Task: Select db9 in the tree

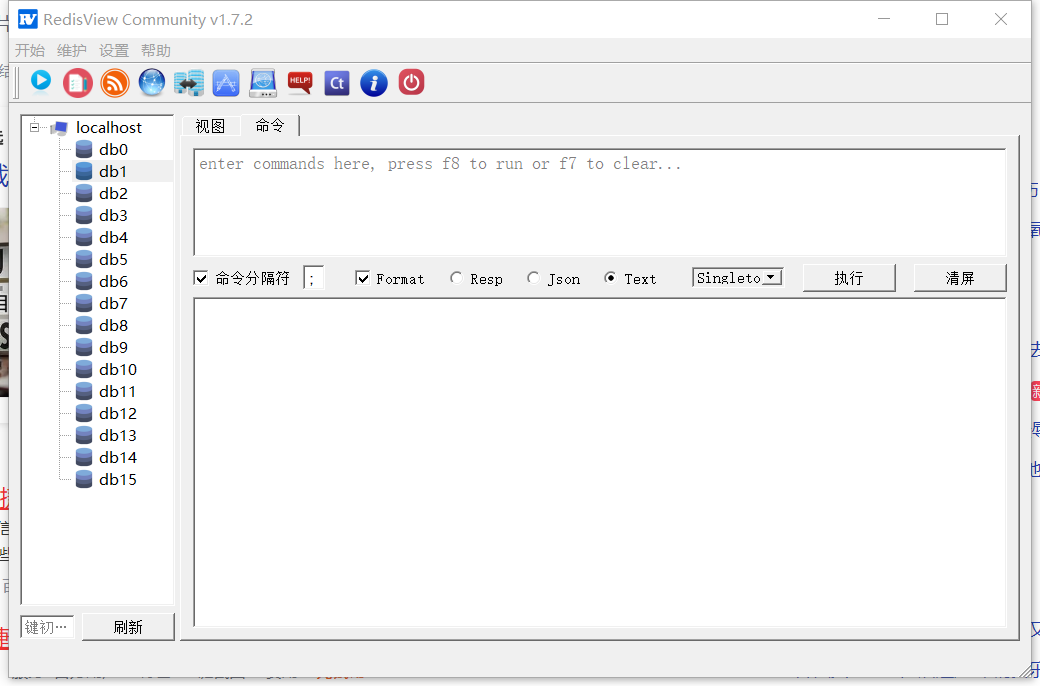Action: click(x=113, y=347)
